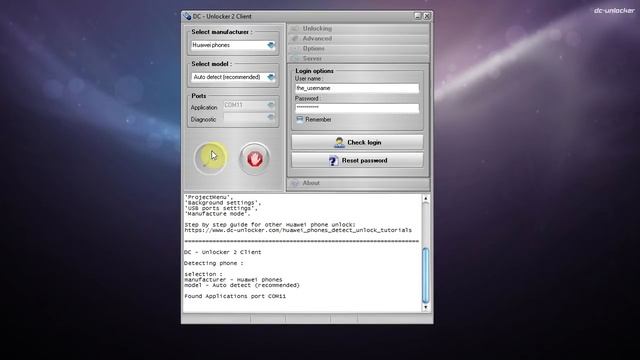Click the dc-unlocker.com tutorials URL in log
Viewport: 640px width, 360px height.
point(298,230)
